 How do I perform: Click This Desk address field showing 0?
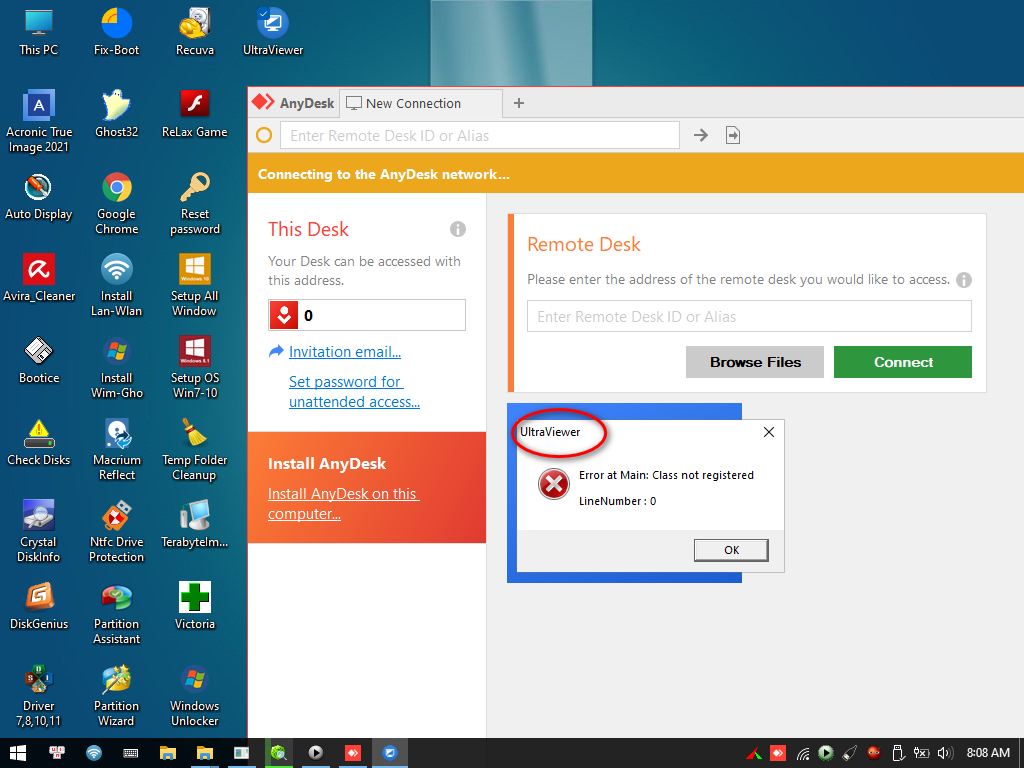367,315
